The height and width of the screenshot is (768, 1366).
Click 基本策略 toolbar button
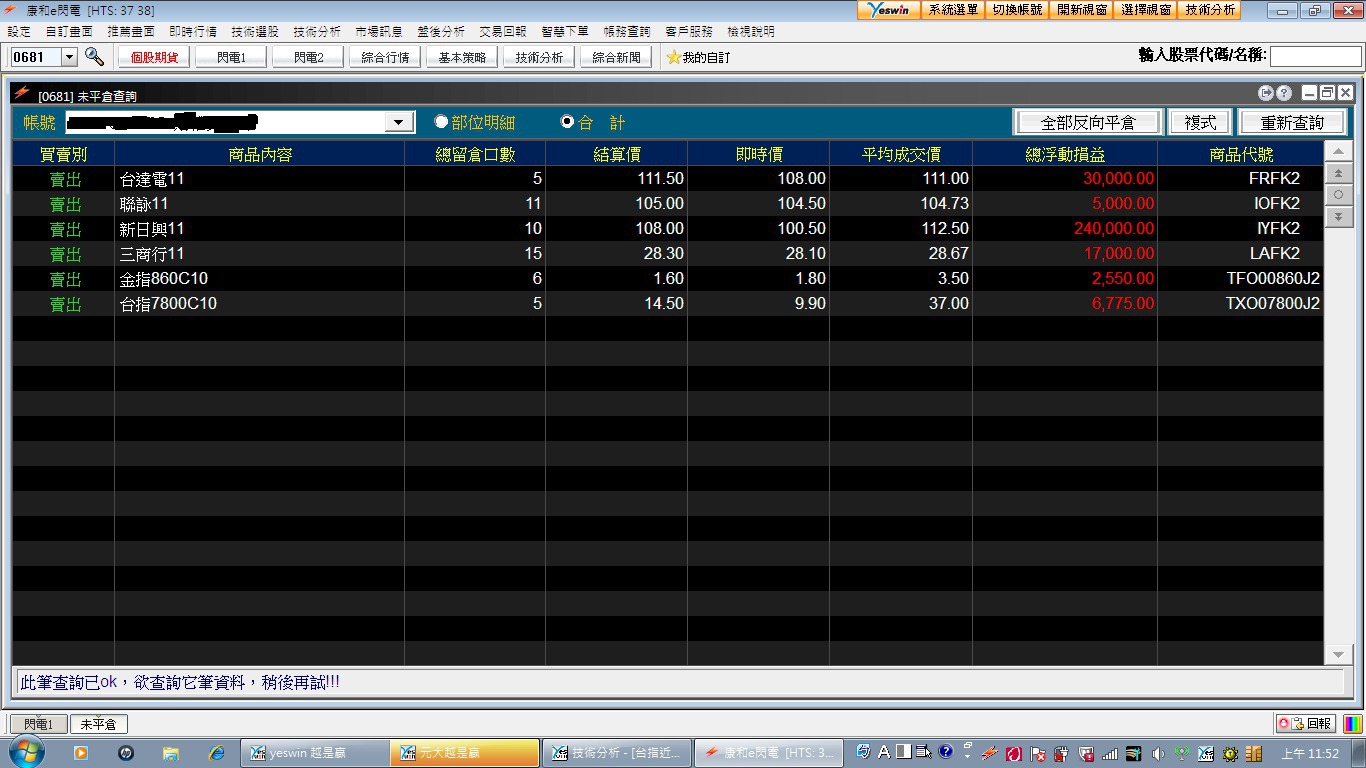point(462,57)
